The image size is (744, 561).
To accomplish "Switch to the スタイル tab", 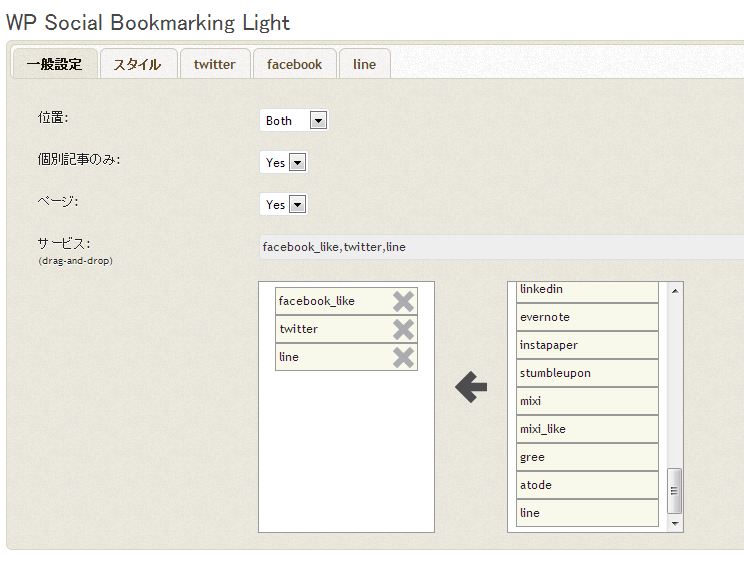I will tap(138, 64).
